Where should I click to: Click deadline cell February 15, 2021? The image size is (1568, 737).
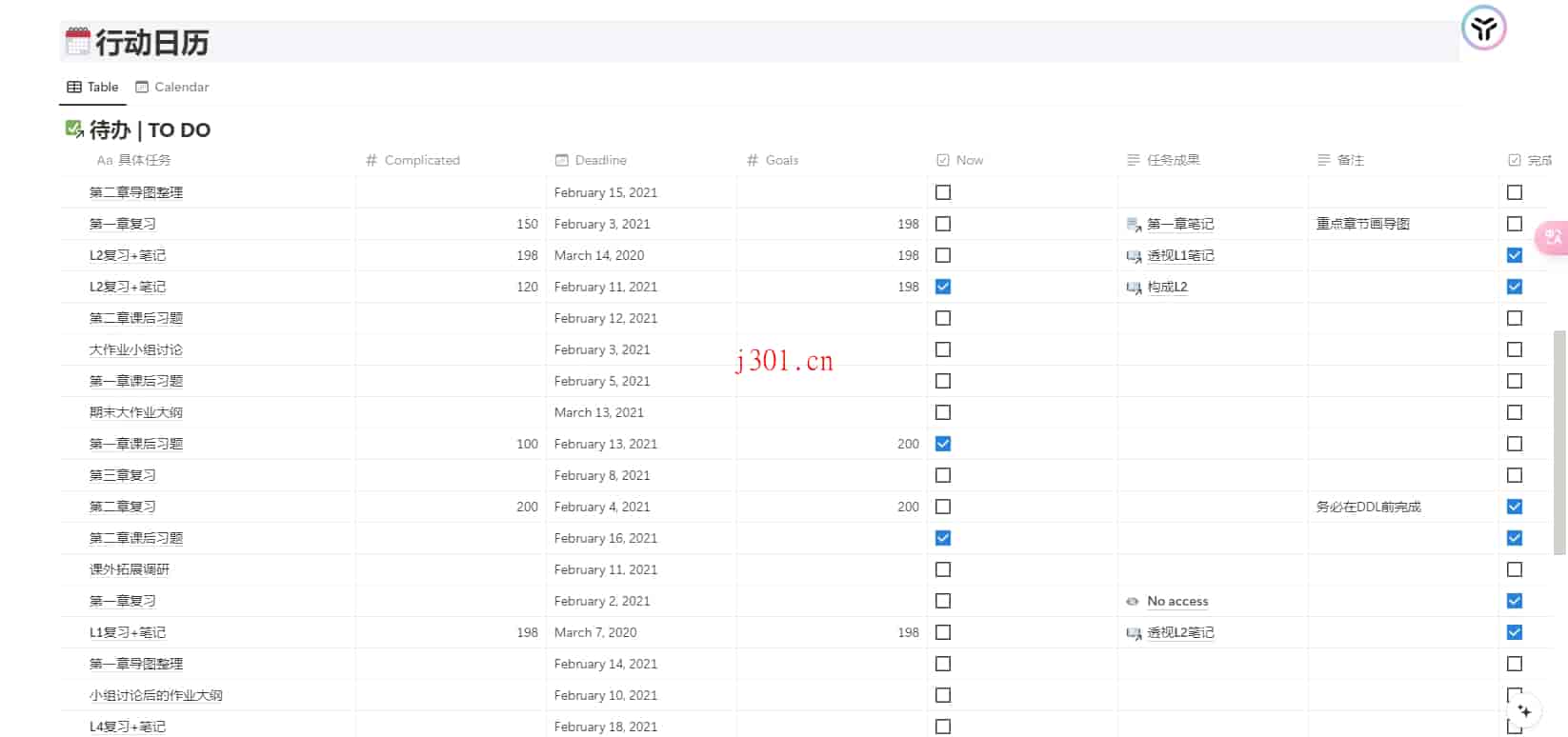pyautogui.click(x=606, y=192)
